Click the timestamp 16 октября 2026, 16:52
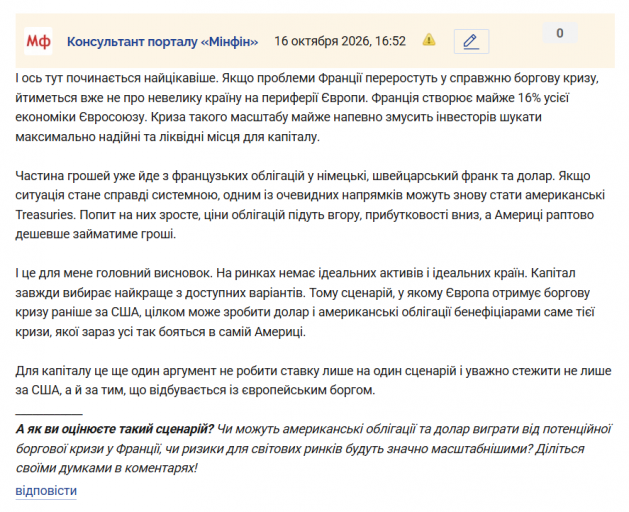 pyautogui.click(x=340, y=41)
